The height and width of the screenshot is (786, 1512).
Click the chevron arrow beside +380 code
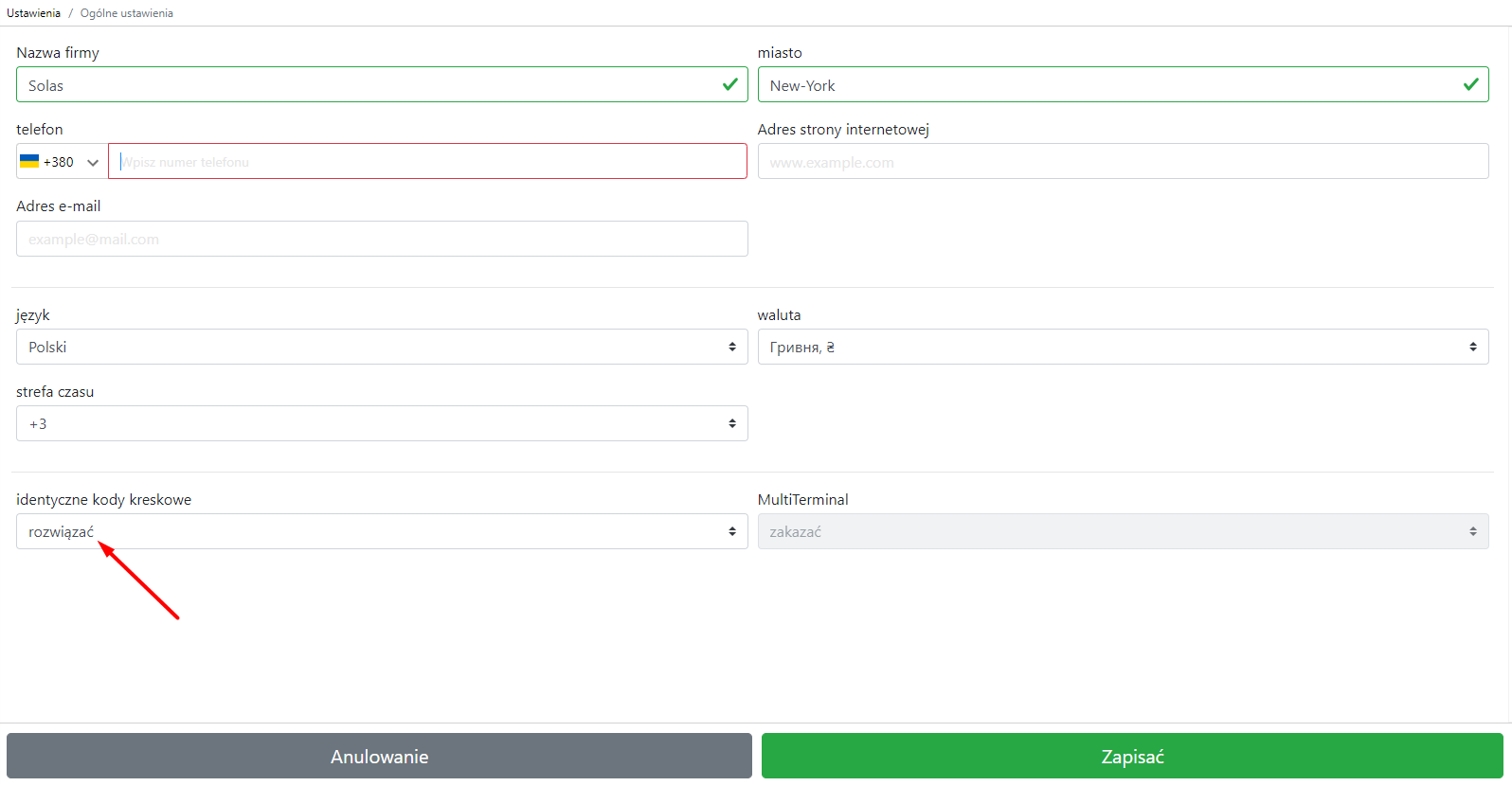coord(93,163)
